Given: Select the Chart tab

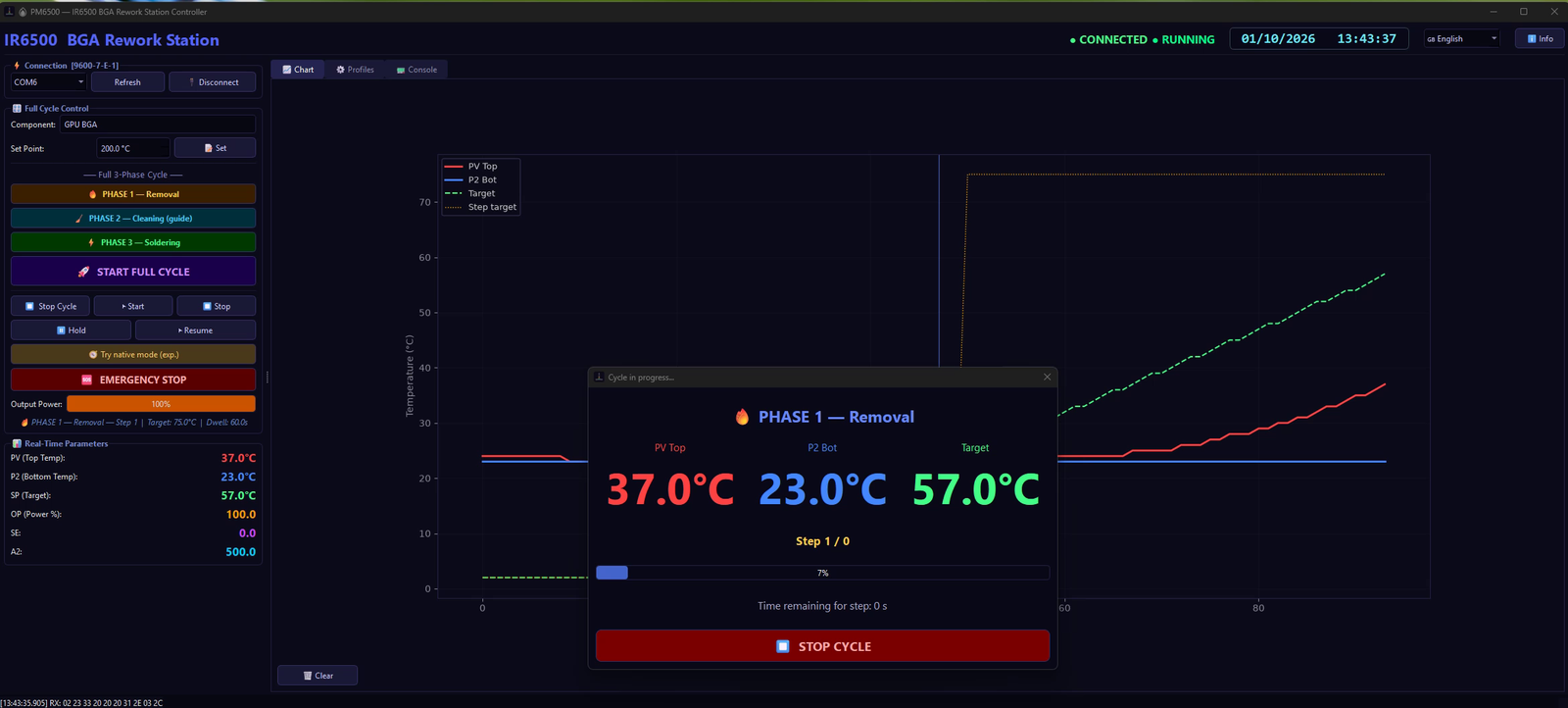Looking at the screenshot, I should click(298, 70).
